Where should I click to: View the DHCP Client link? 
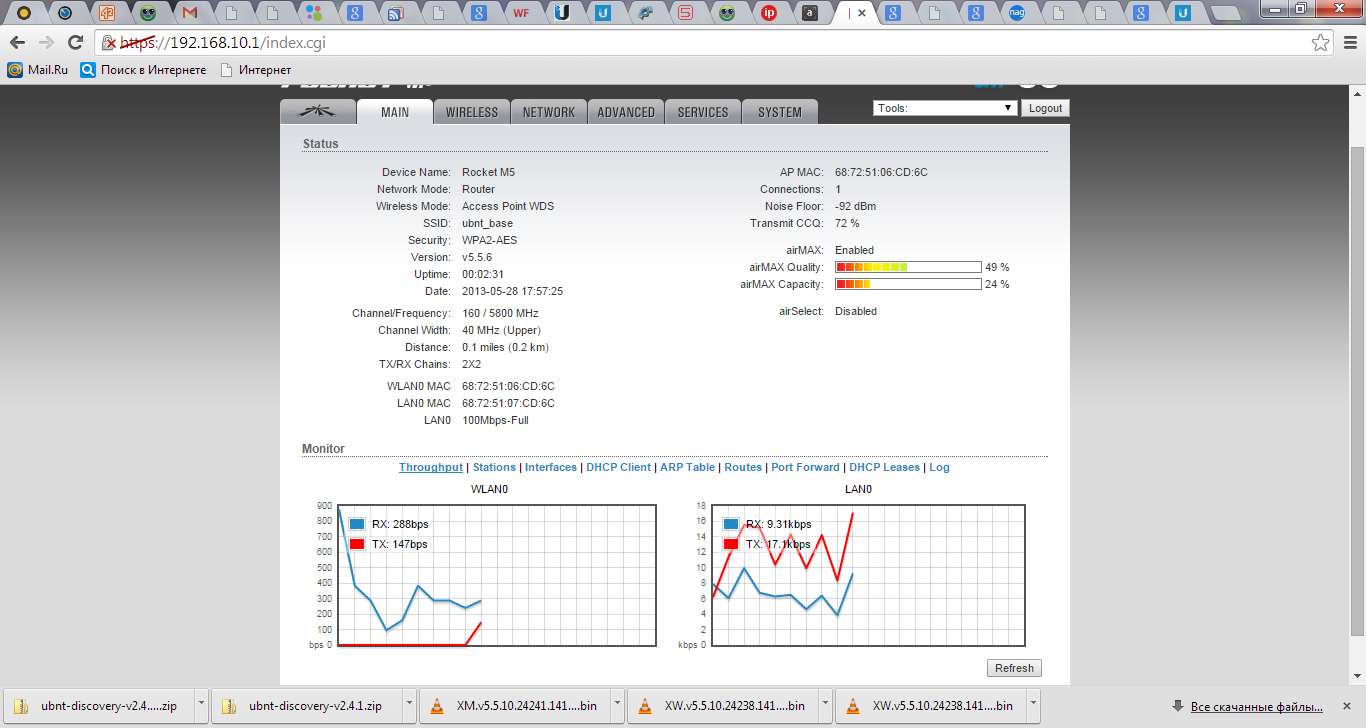618,467
